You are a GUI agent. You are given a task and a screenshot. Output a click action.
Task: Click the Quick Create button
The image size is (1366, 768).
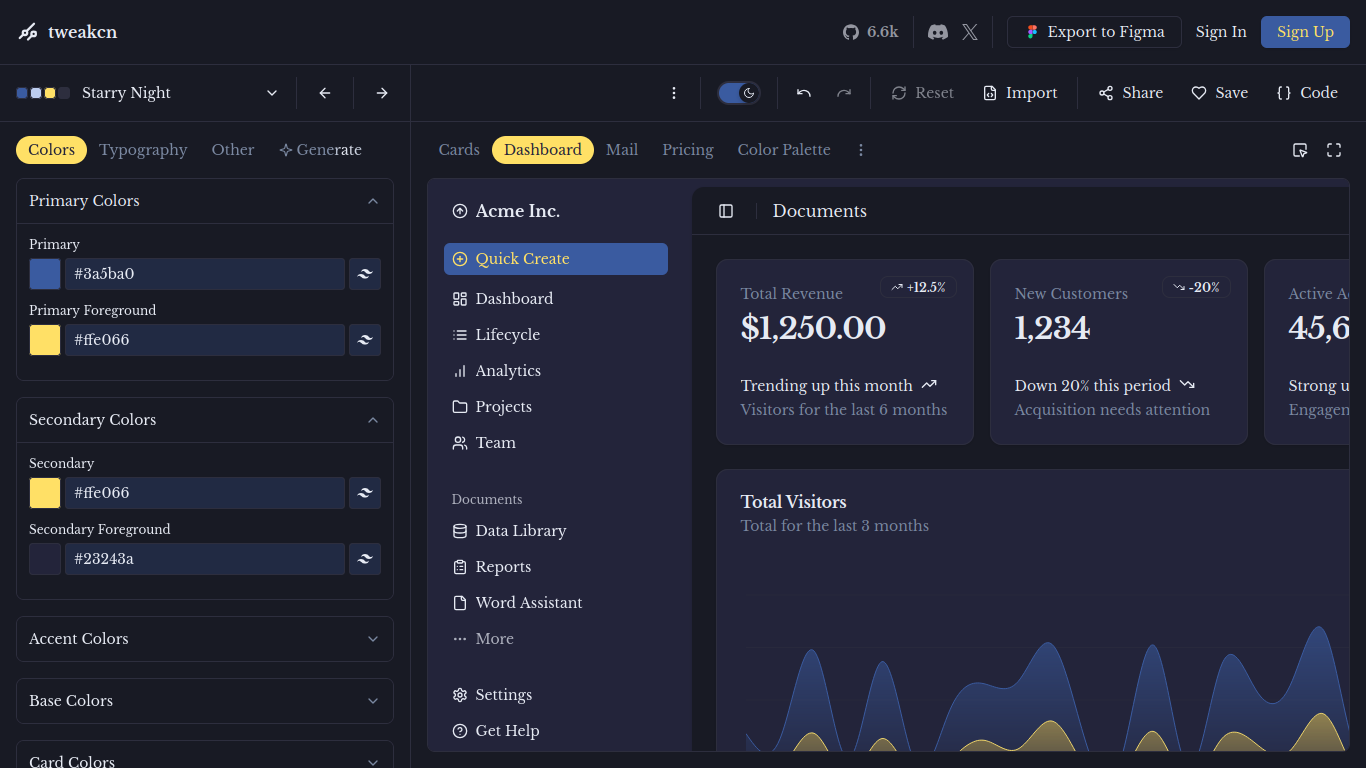pos(556,259)
